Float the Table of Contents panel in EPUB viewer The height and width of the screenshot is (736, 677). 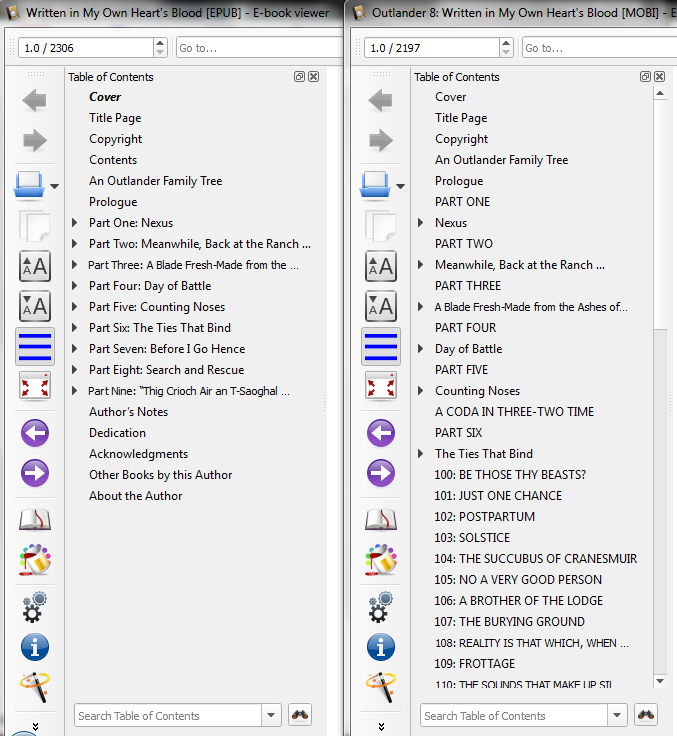[299, 77]
